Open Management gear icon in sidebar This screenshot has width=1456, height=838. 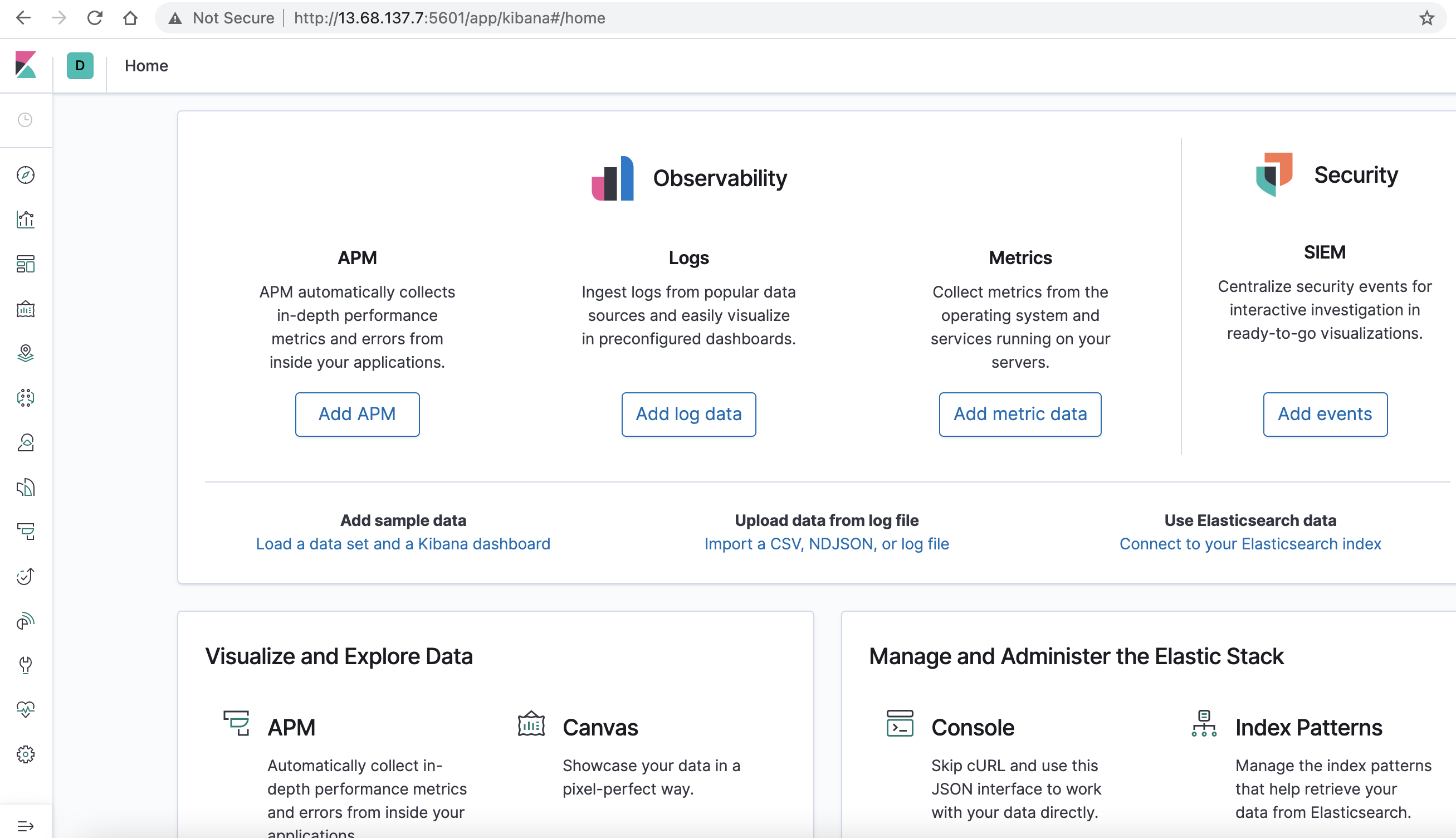coord(25,754)
